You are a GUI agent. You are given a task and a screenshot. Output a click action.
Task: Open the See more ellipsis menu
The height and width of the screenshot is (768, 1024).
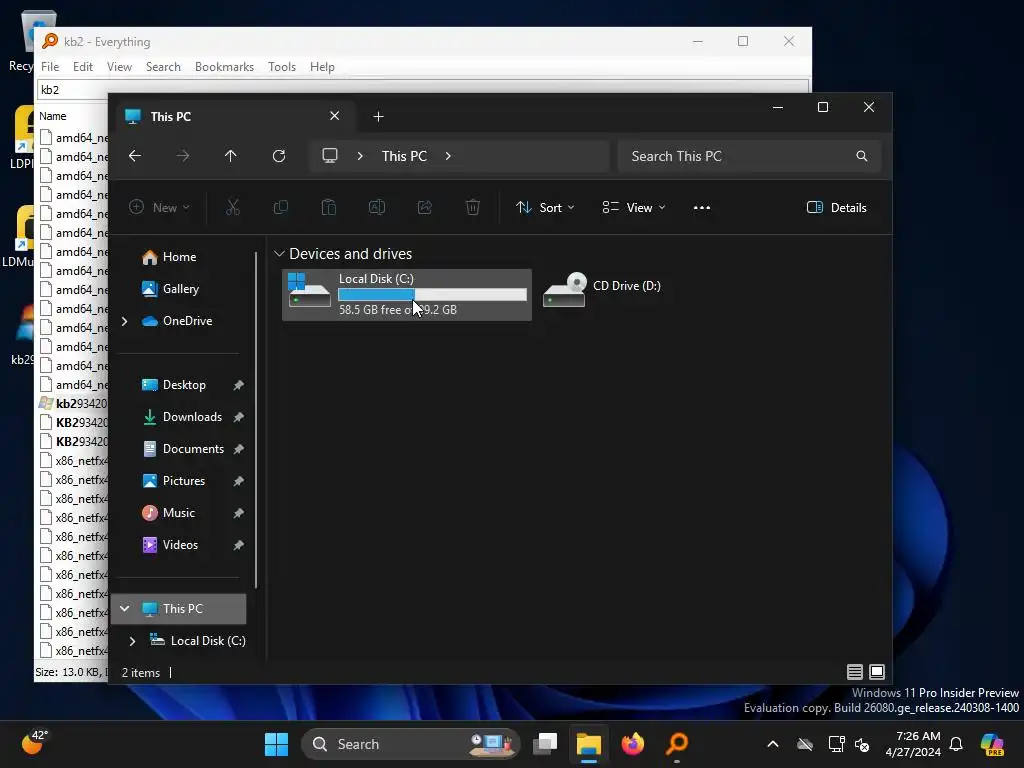tap(702, 208)
